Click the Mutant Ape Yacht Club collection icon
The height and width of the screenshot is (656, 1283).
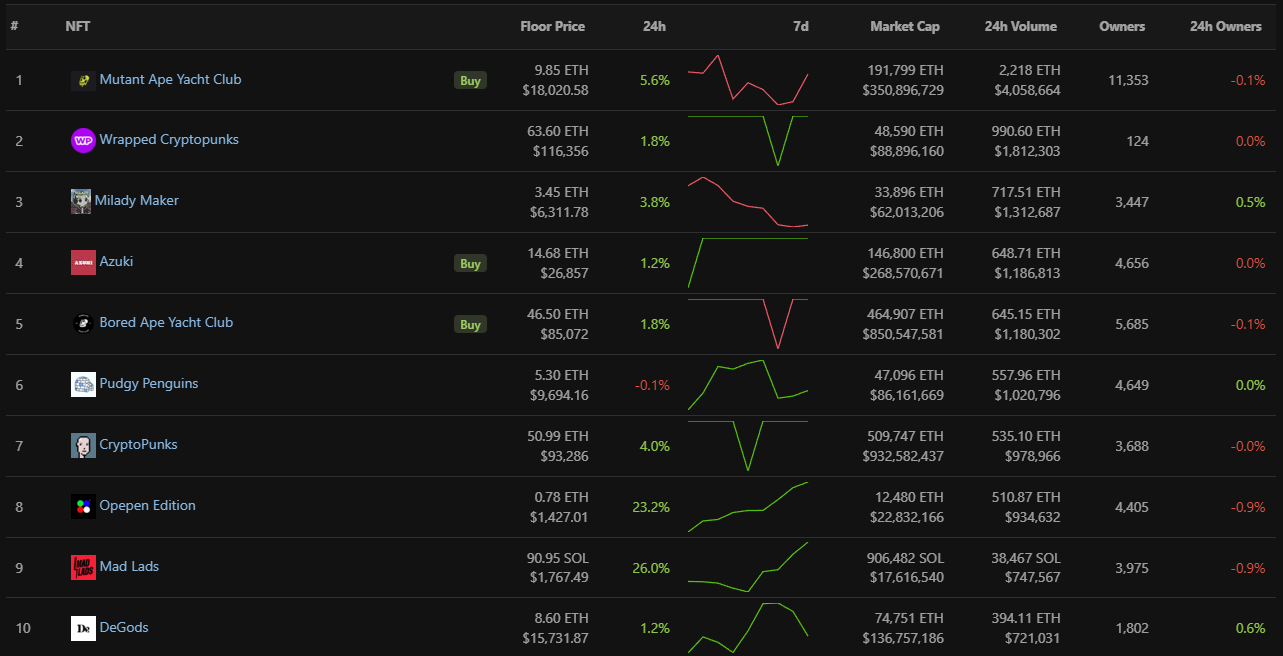(83, 80)
